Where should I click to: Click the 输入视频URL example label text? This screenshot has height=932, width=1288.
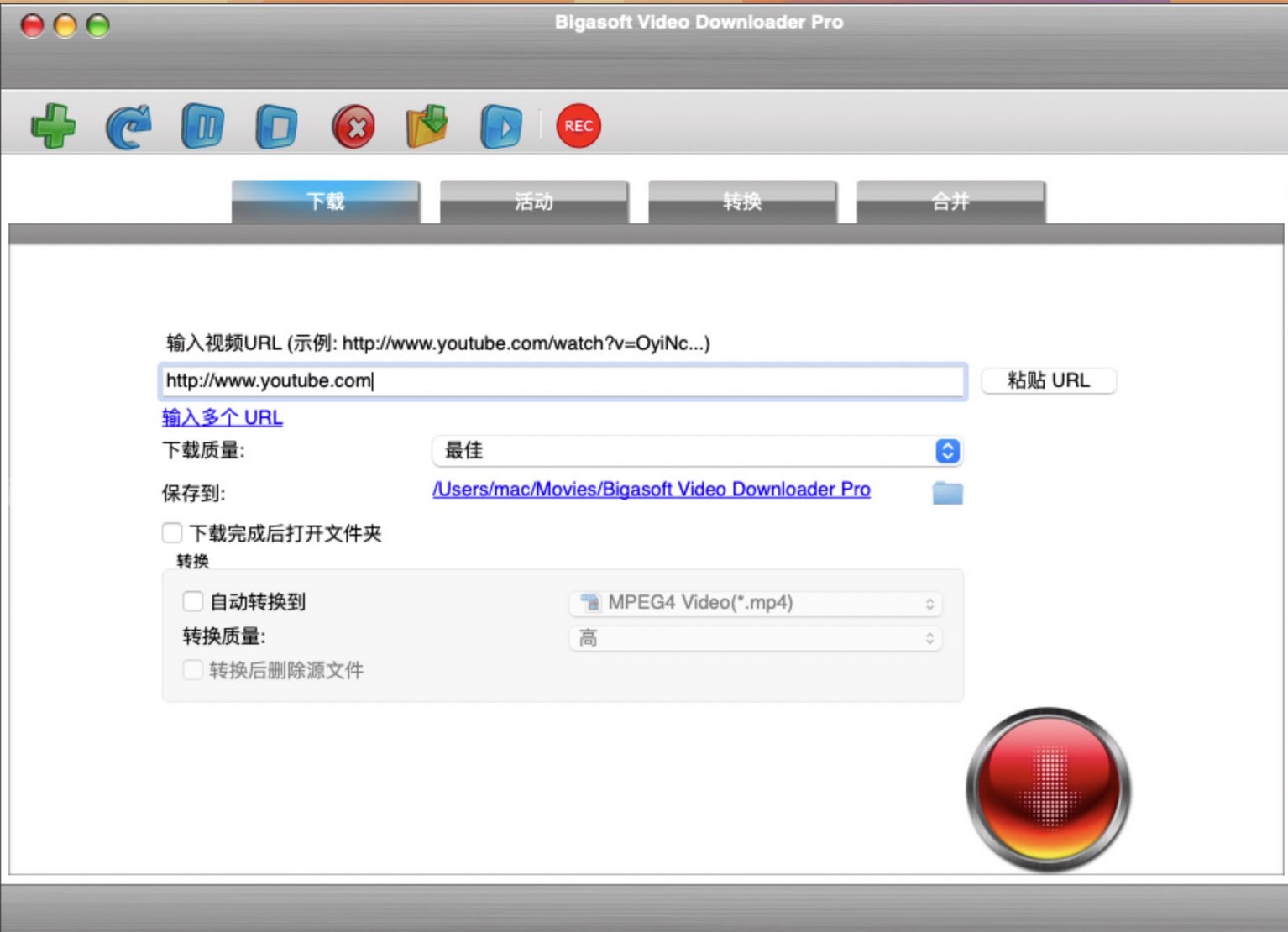tap(438, 343)
